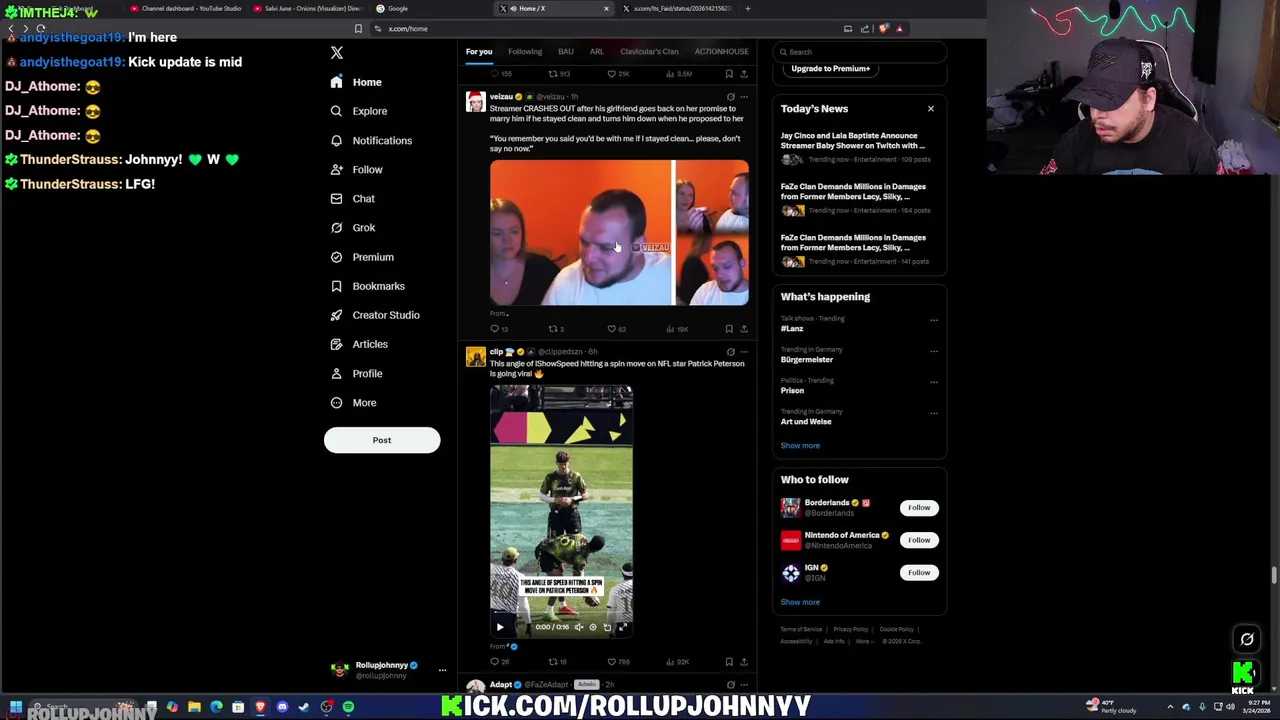This screenshot has height=720, width=1280.
Task: Follow the IGN account
Action: tap(919, 572)
